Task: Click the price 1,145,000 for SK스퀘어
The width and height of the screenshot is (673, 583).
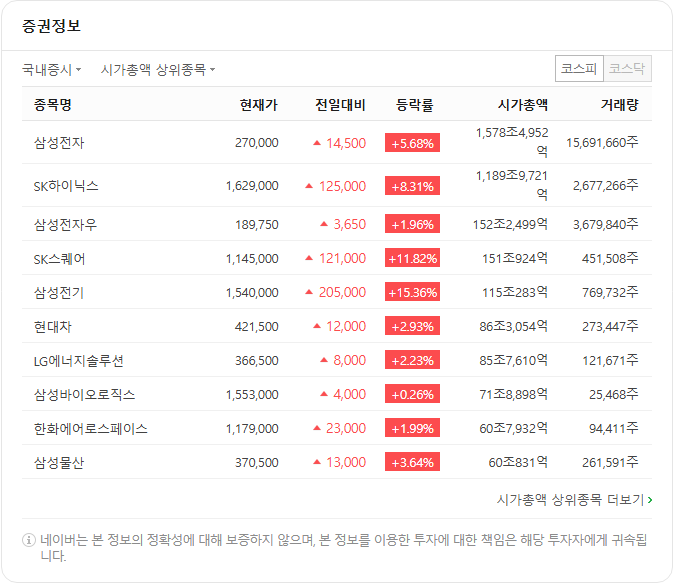Action: coord(252,258)
